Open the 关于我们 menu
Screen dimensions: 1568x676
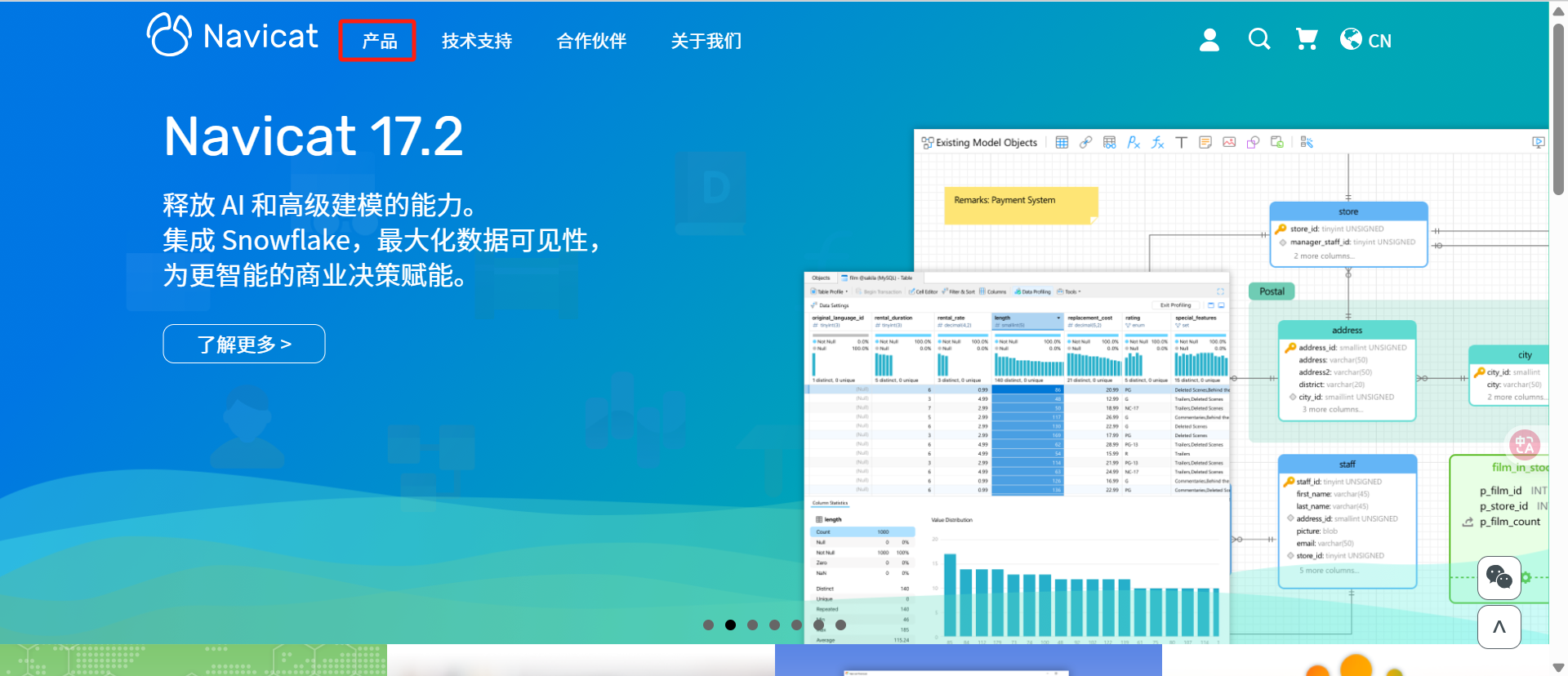coord(706,41)
